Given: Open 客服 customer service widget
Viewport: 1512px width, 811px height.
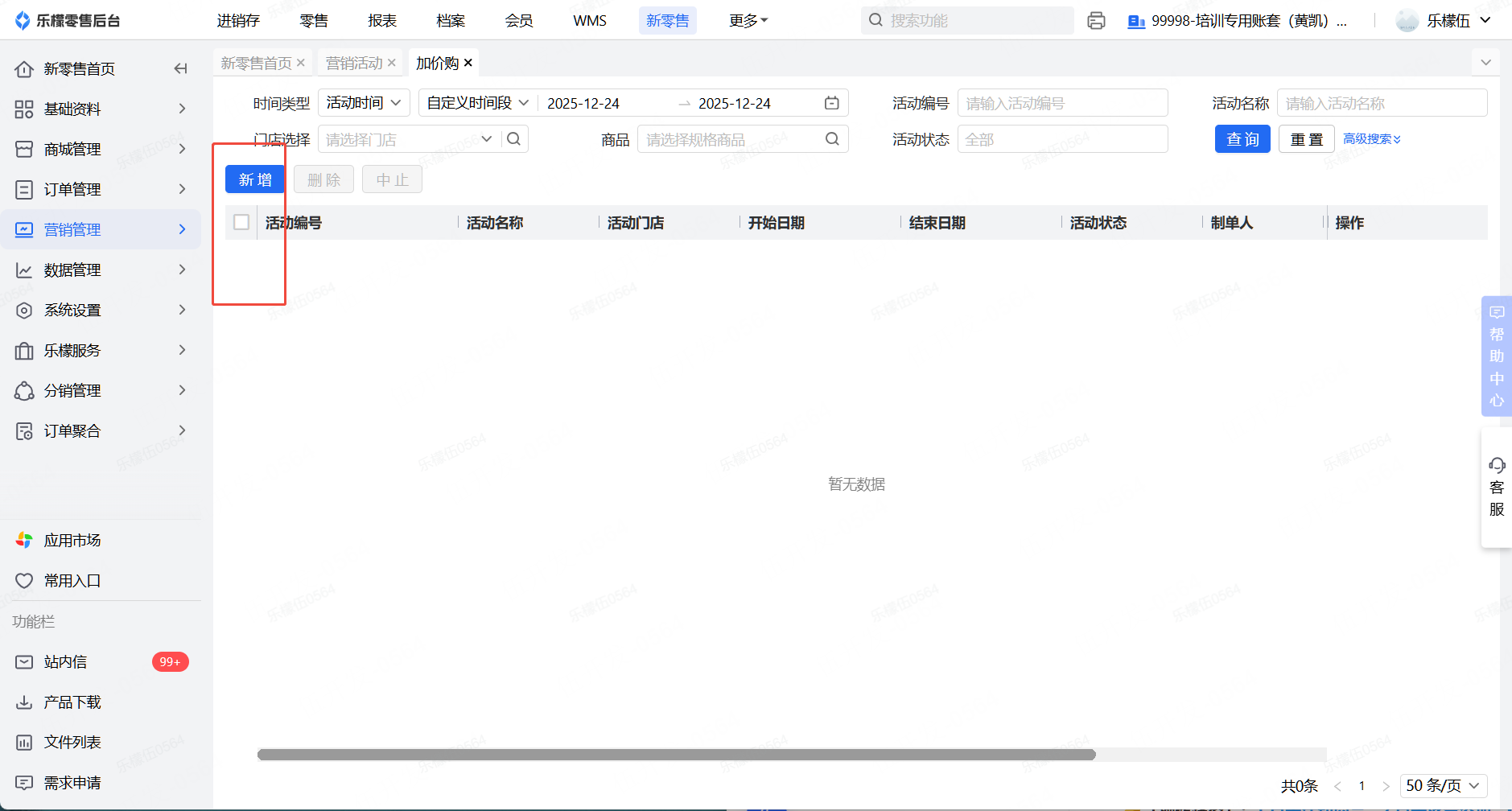Looking at the screenshot, I should (1497, 488).
